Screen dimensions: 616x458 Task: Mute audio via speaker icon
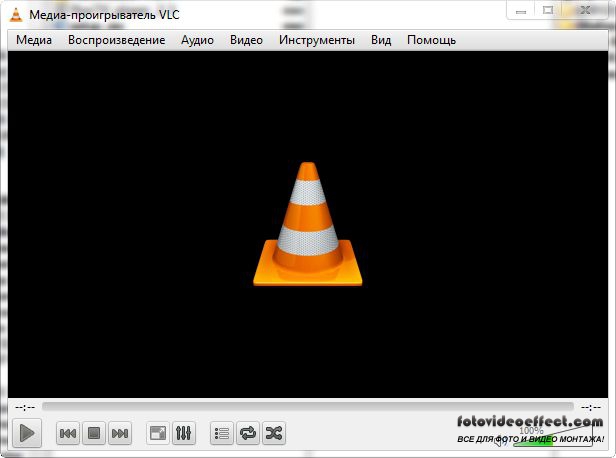tap(501, 440)
